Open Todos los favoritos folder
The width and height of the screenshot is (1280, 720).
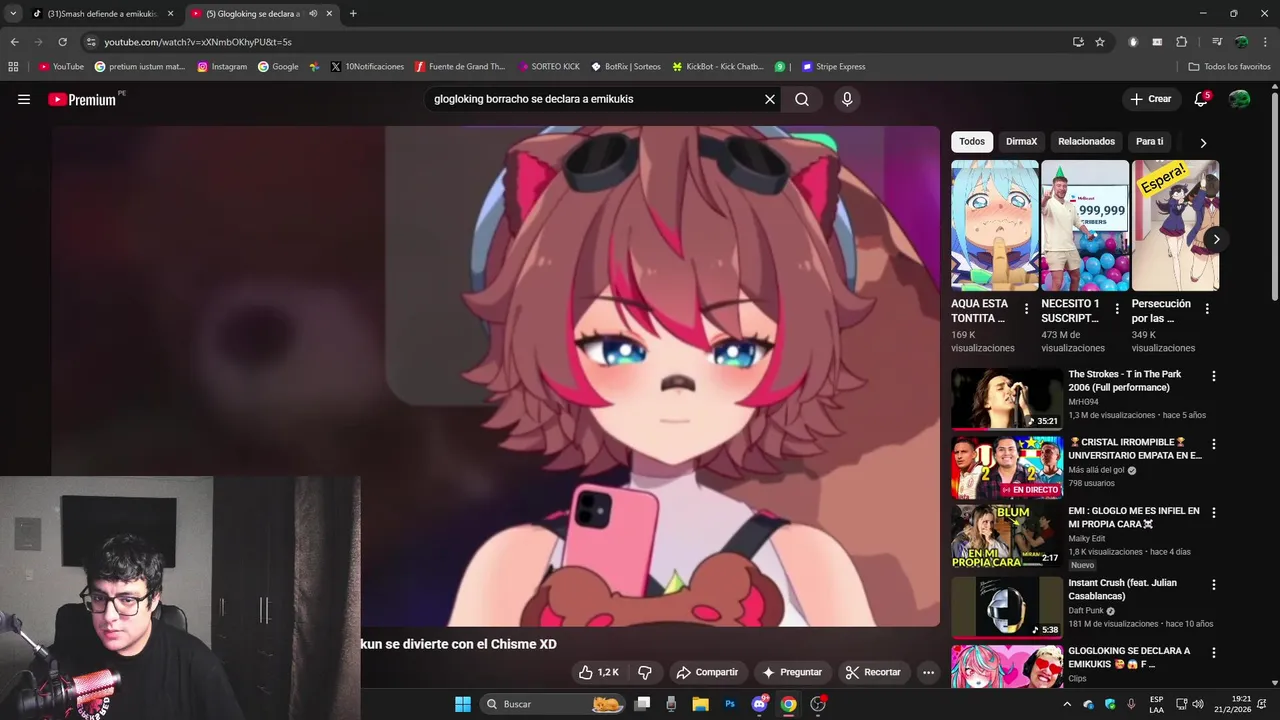pyautogui.click(x=1229, y=67)
